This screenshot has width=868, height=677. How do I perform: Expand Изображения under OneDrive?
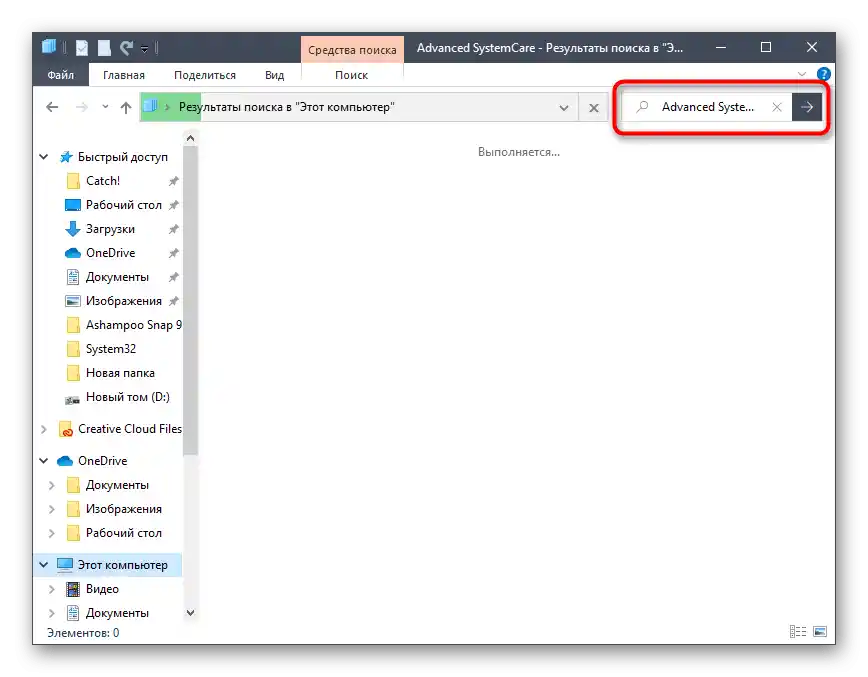[x=51, y=509]
